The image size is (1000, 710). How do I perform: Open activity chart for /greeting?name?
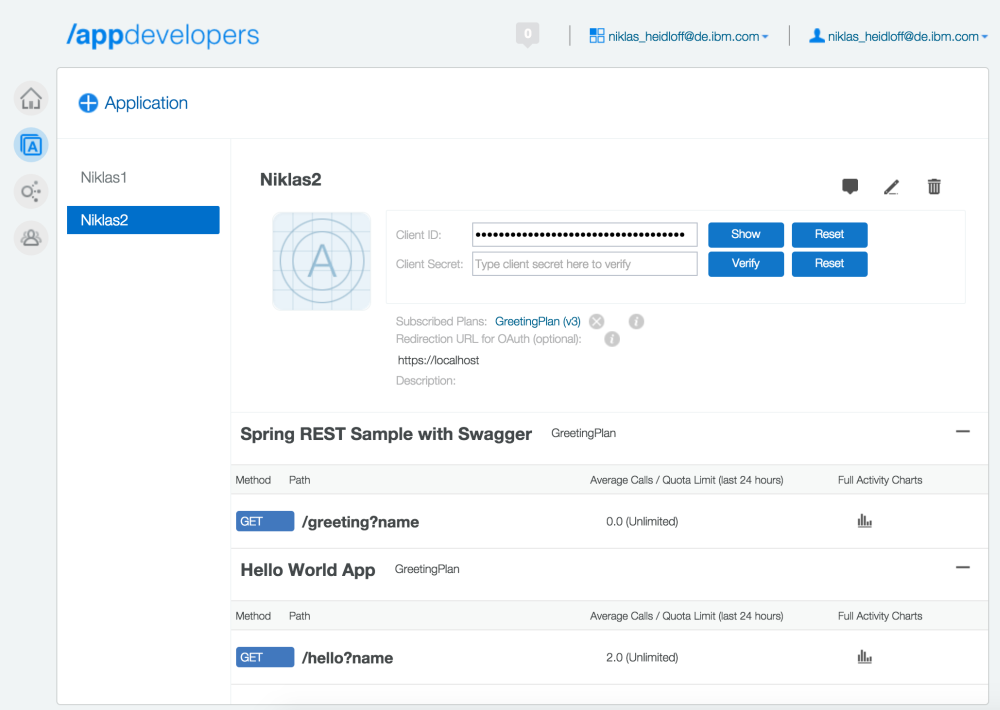[865, 521]
